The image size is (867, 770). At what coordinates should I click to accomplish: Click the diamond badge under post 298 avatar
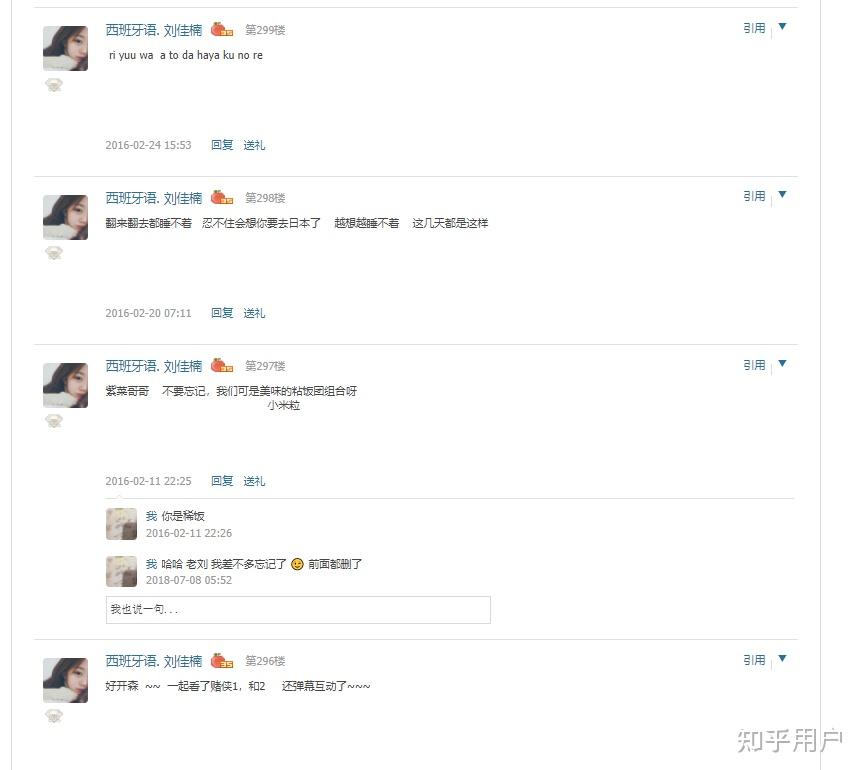click(x=54, y=253)
